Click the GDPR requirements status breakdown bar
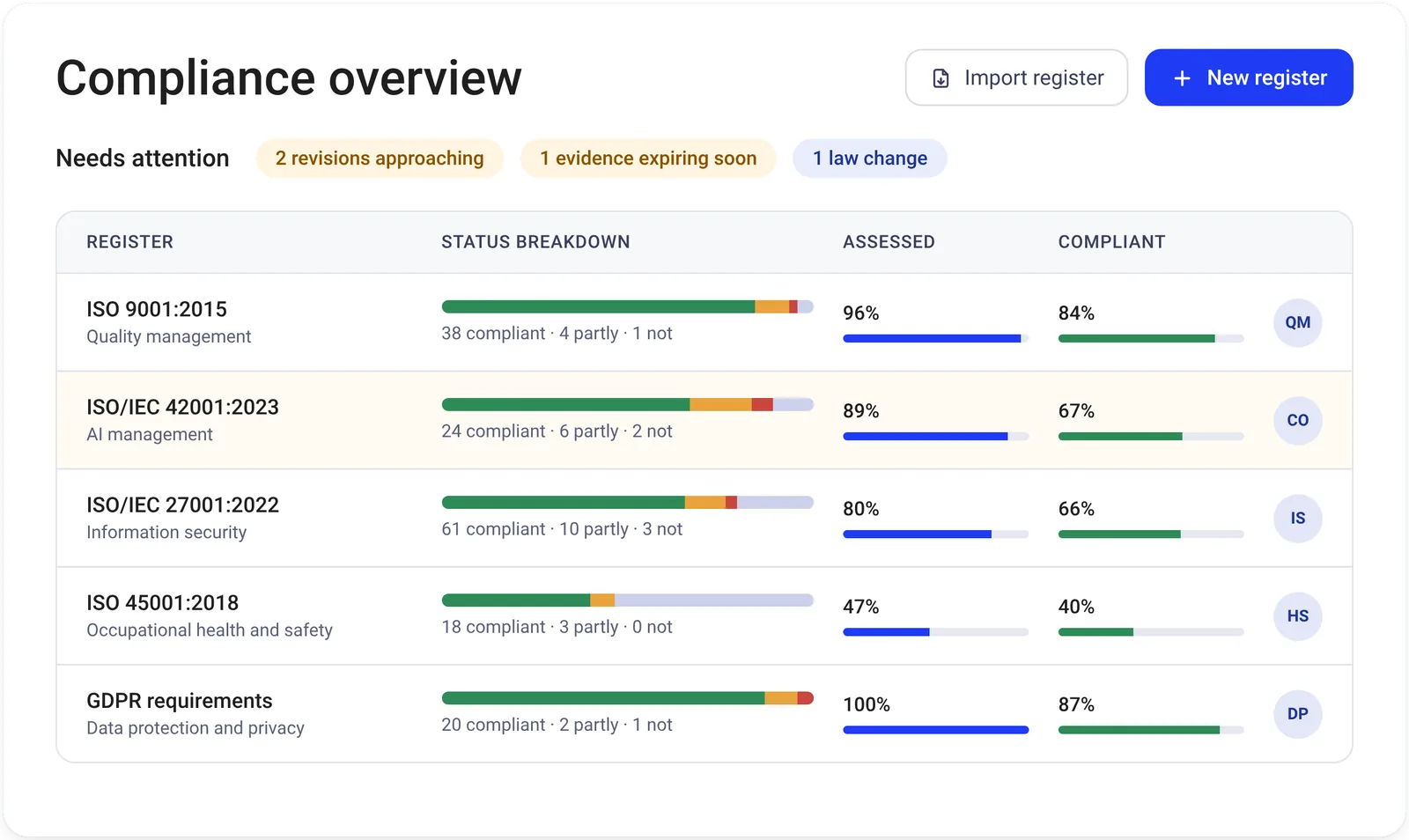Image resolution: width=1409 pixels, height=840 pixels. (627, 697)
